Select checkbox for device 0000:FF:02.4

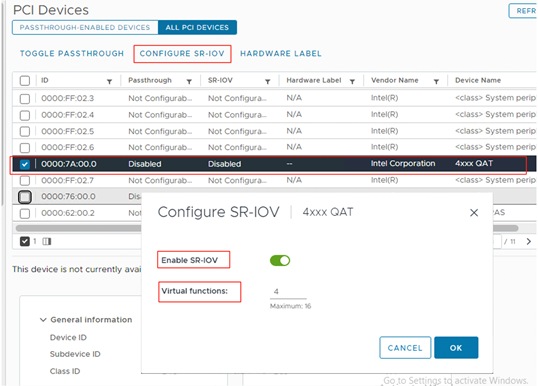pos(25,115)
